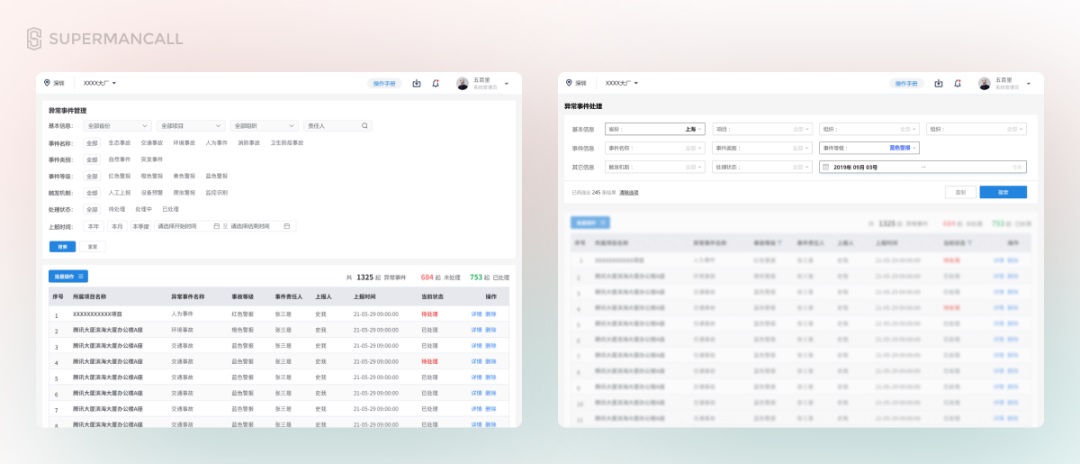The height and width of the screenshot is (464, 1080).
Task: Select the 人工上报 trigger mechanism filter
Action: [x=118, y=193]
